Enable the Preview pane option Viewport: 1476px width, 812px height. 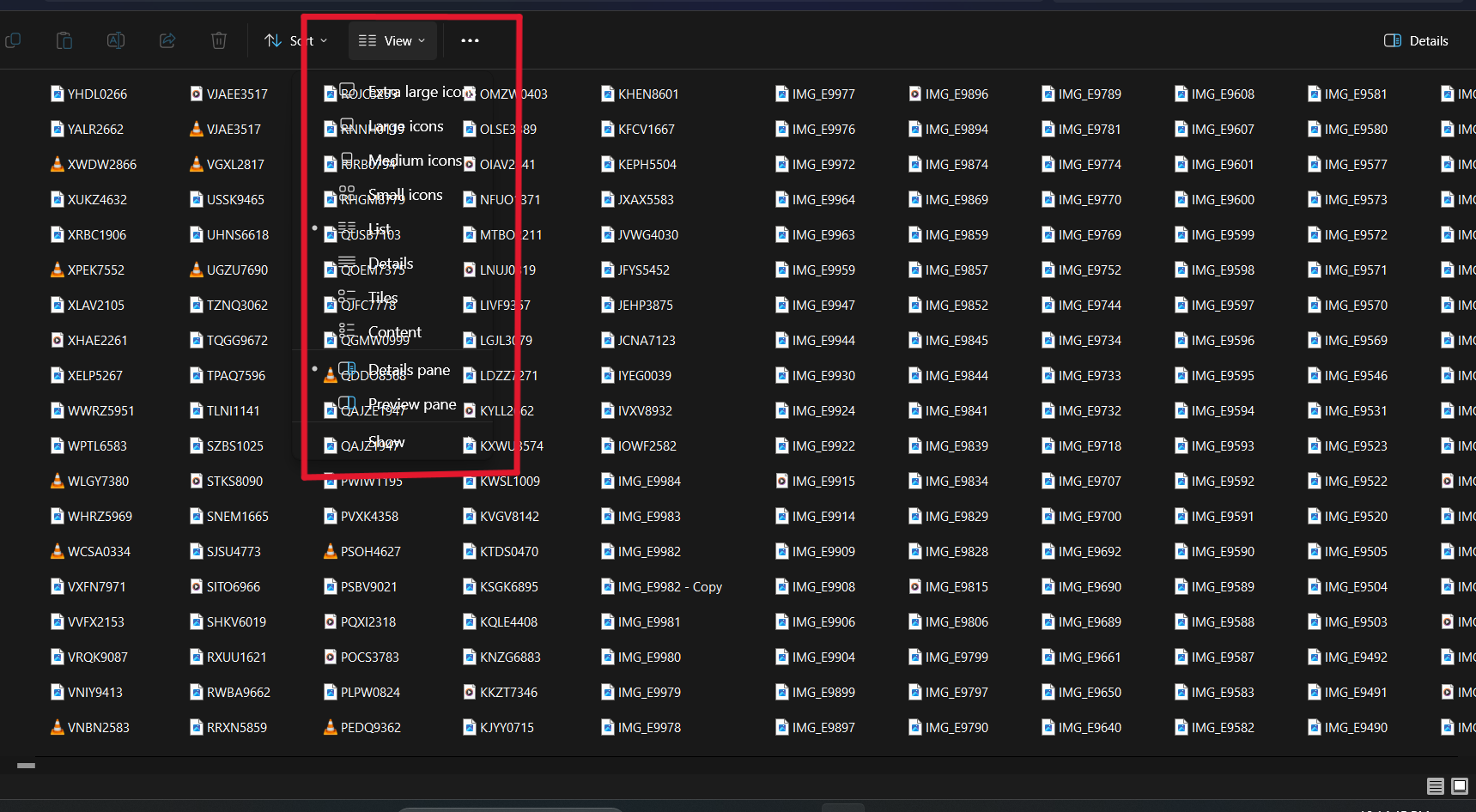click(411, 403)
